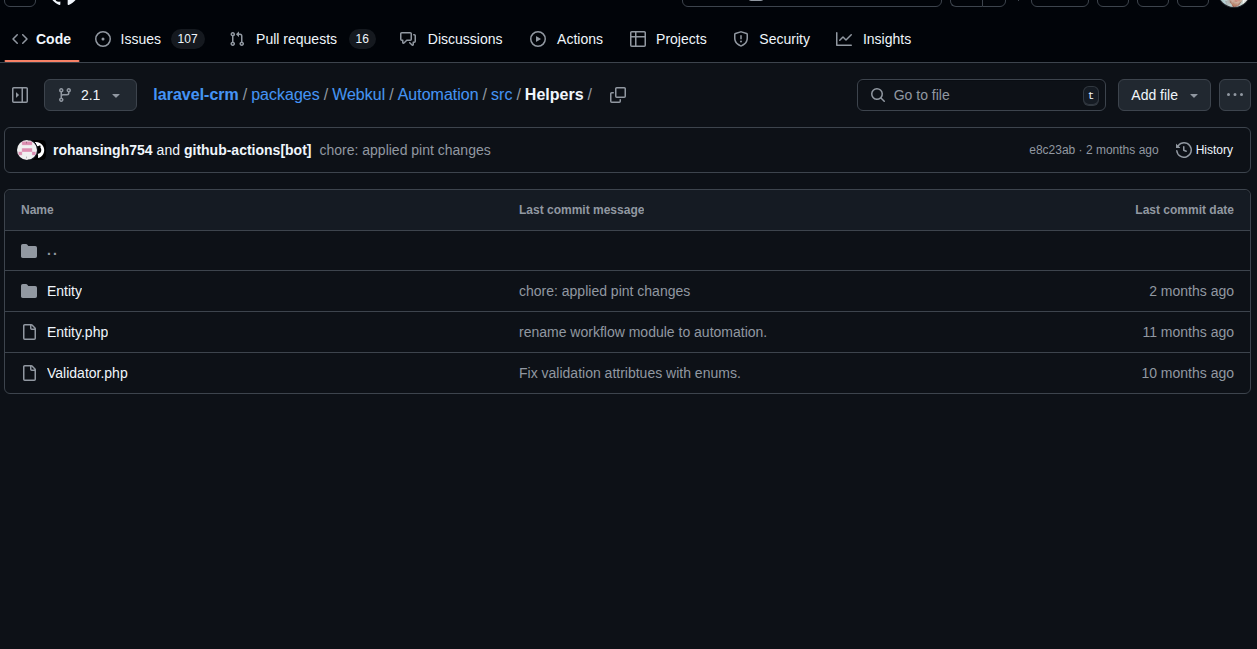Toggle the file tree side panel icon
Screen dimensions: 1257x649
[x=20, y=95]
